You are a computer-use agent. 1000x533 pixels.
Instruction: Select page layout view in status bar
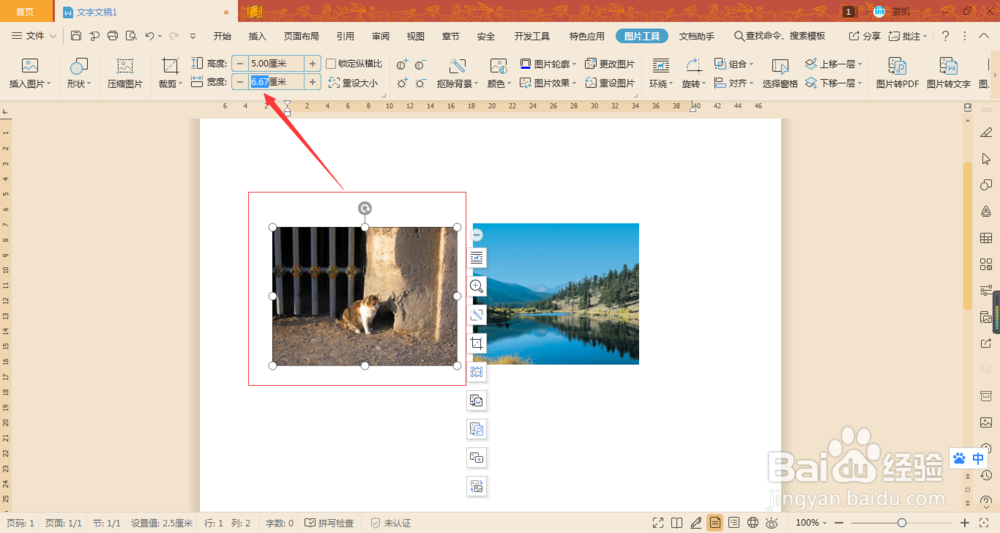(715, 523)
